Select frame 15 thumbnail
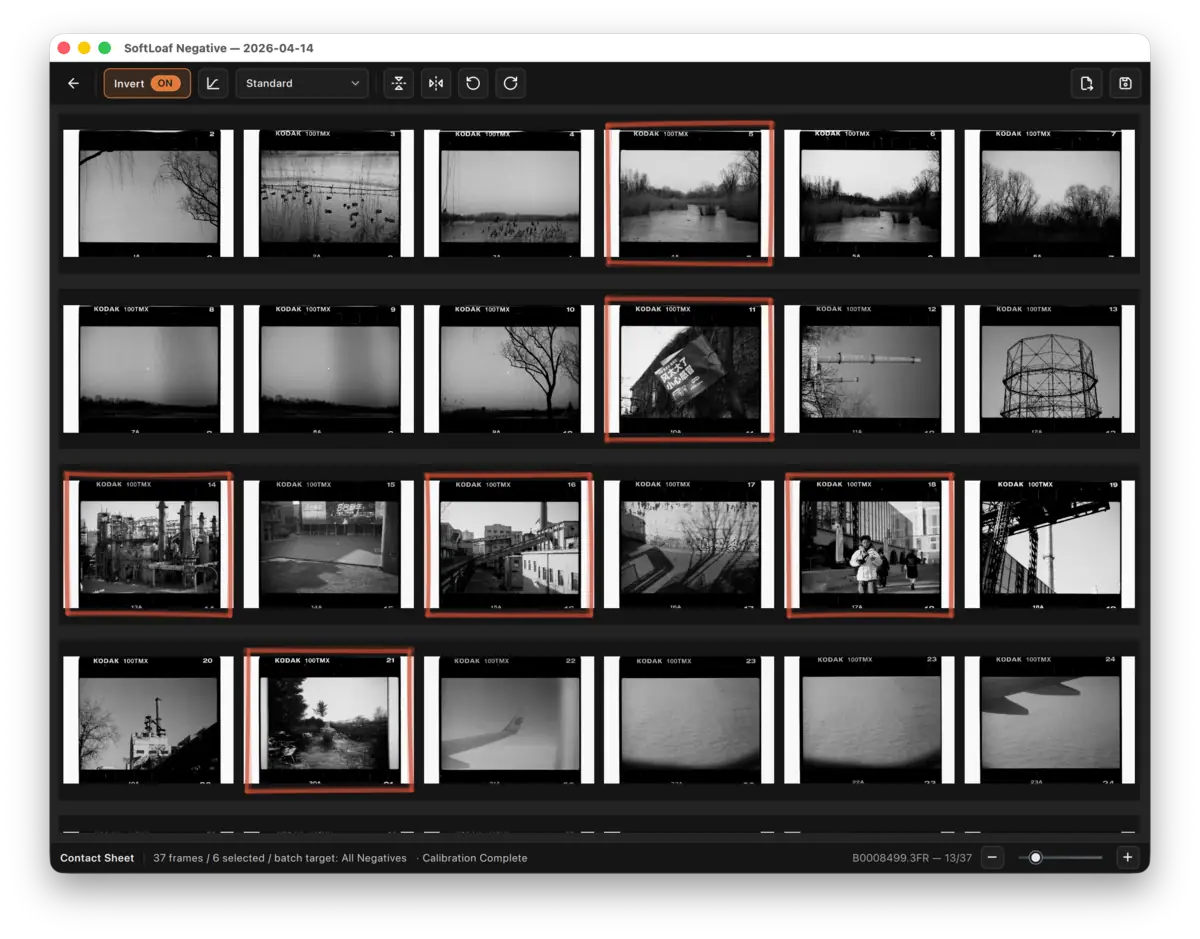Image resolution: width=1200 pixels, height=939 pixels. (x=329, y=544)
